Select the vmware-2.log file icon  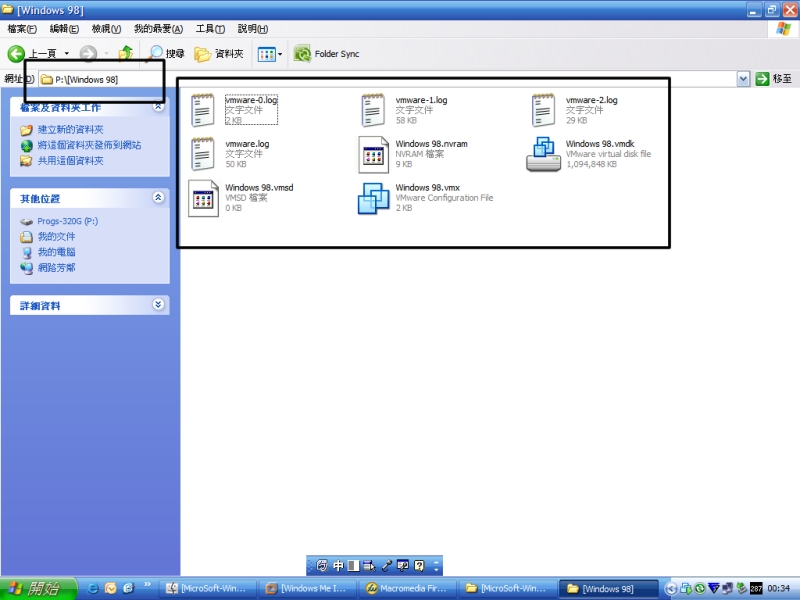[x=543, y=110]
